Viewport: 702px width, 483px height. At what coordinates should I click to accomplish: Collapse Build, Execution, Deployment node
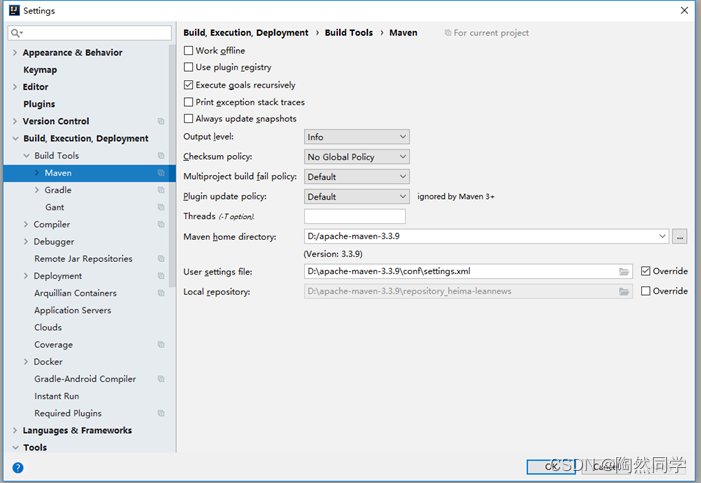(16, 138)
